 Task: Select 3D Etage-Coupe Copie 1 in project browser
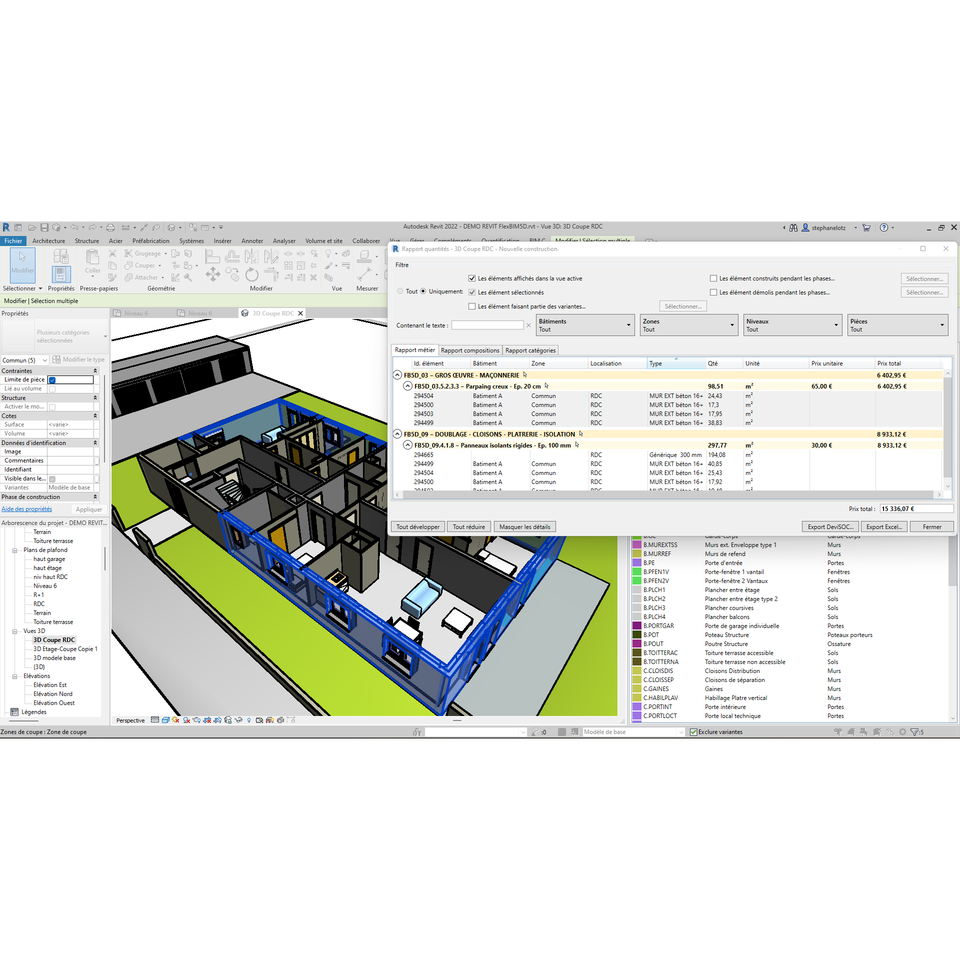pyautogui.click(x=65, y=649)
